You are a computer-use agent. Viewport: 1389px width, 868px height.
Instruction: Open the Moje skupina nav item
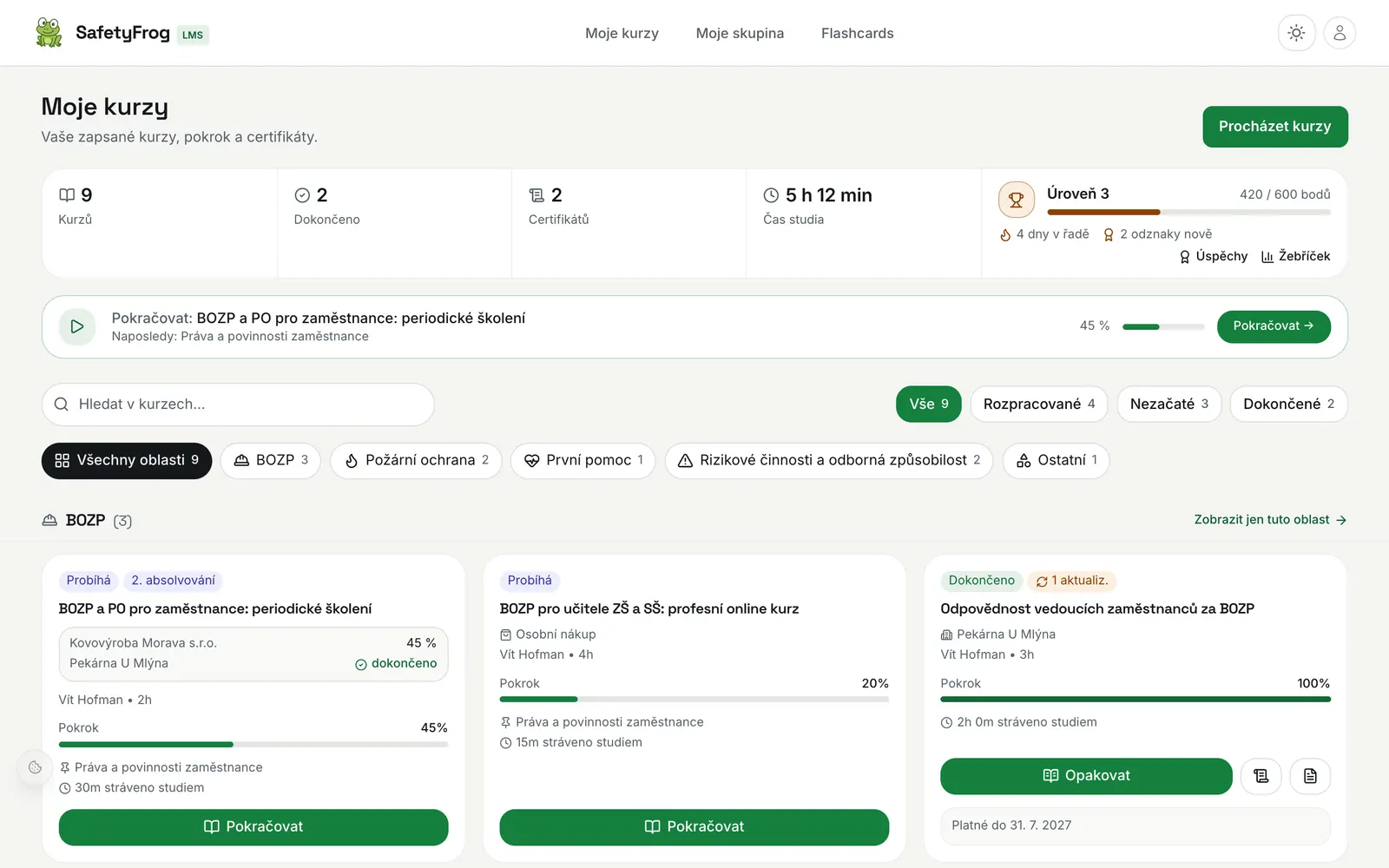tap(740, 33)
